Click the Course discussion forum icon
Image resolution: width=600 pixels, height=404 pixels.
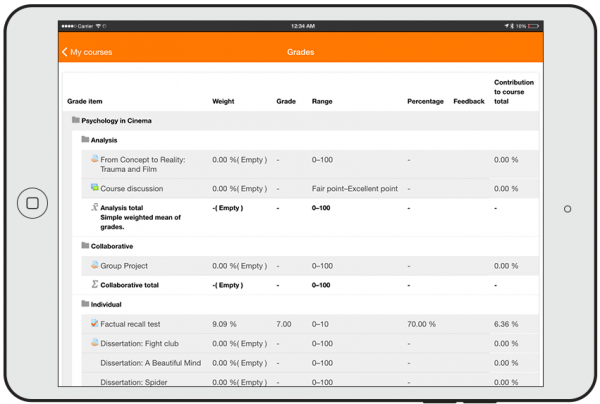tap(95, 188)
